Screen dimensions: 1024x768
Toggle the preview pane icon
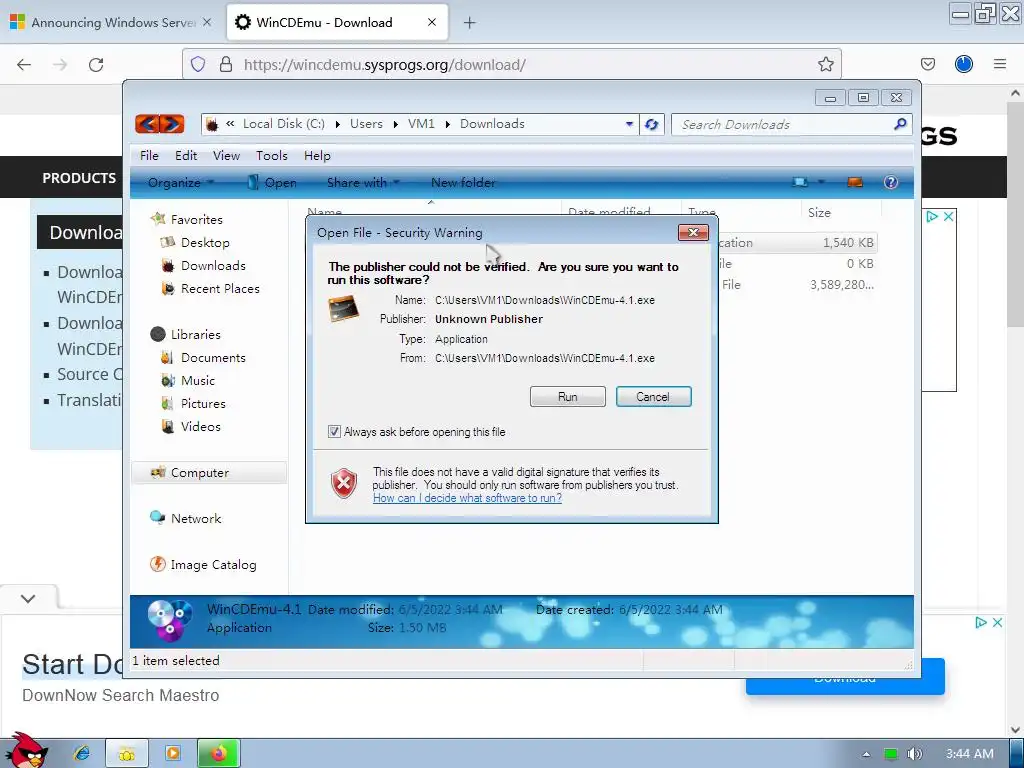point(855,182)
